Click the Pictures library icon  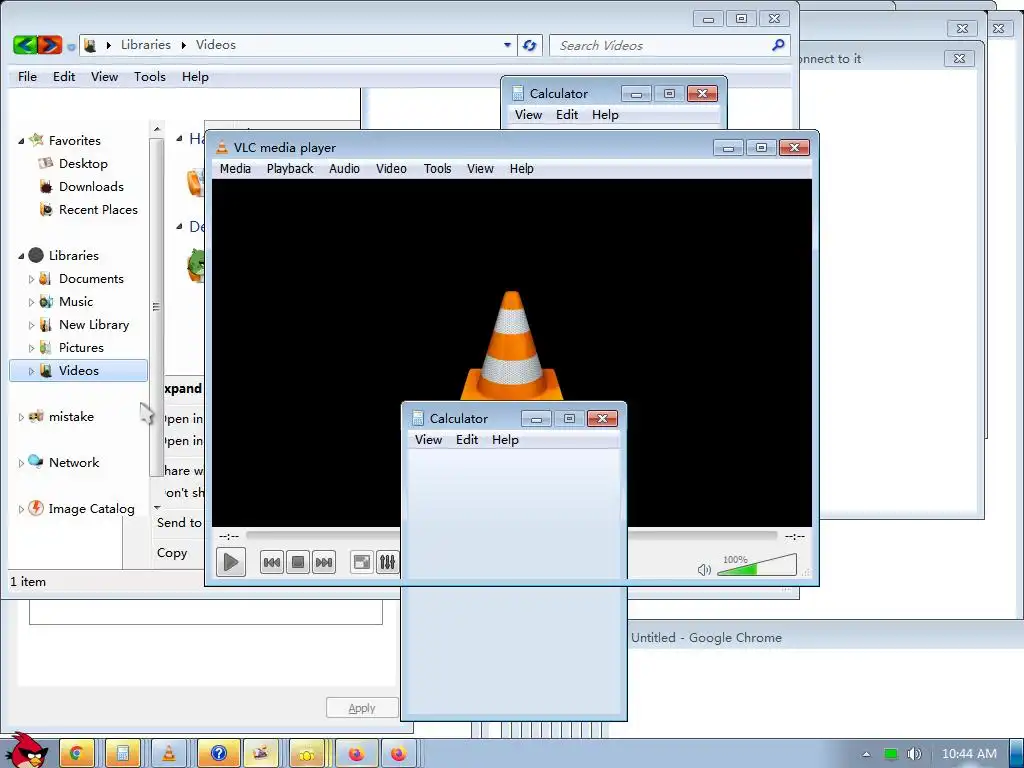coord(45,347)
